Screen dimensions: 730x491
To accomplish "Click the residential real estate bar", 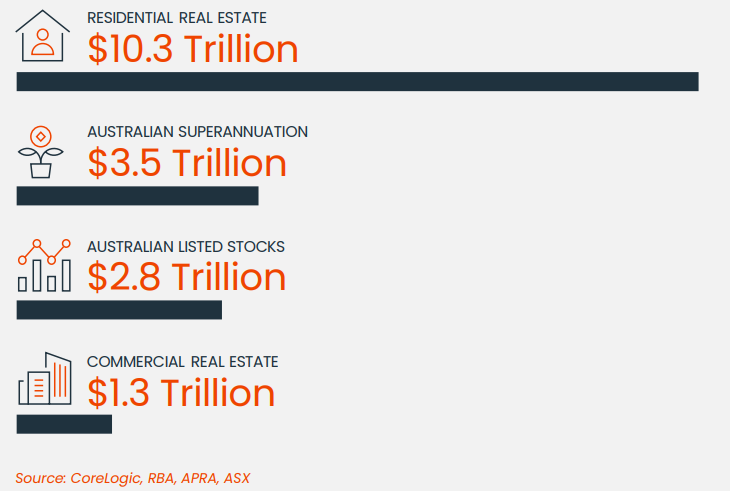I will pos(357,82).
